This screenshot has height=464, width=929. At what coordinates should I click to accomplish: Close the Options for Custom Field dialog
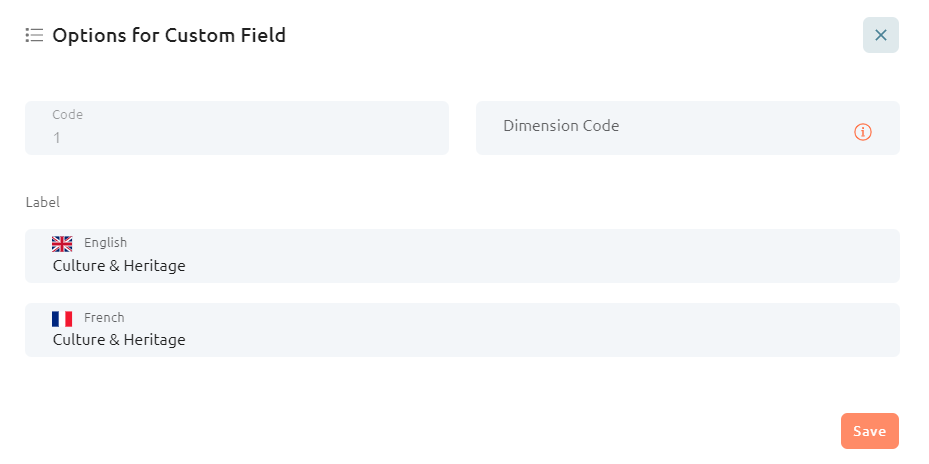(880, 35)
